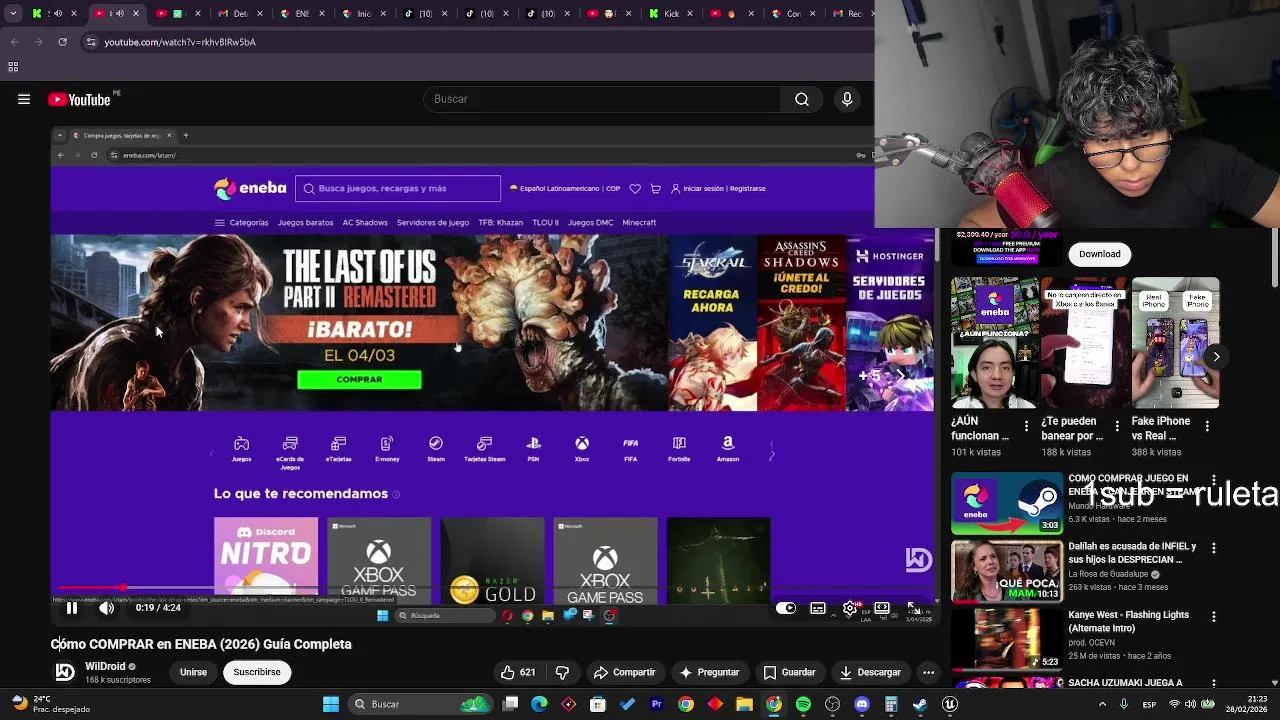Click the Preguntar button

coord(709,672)
